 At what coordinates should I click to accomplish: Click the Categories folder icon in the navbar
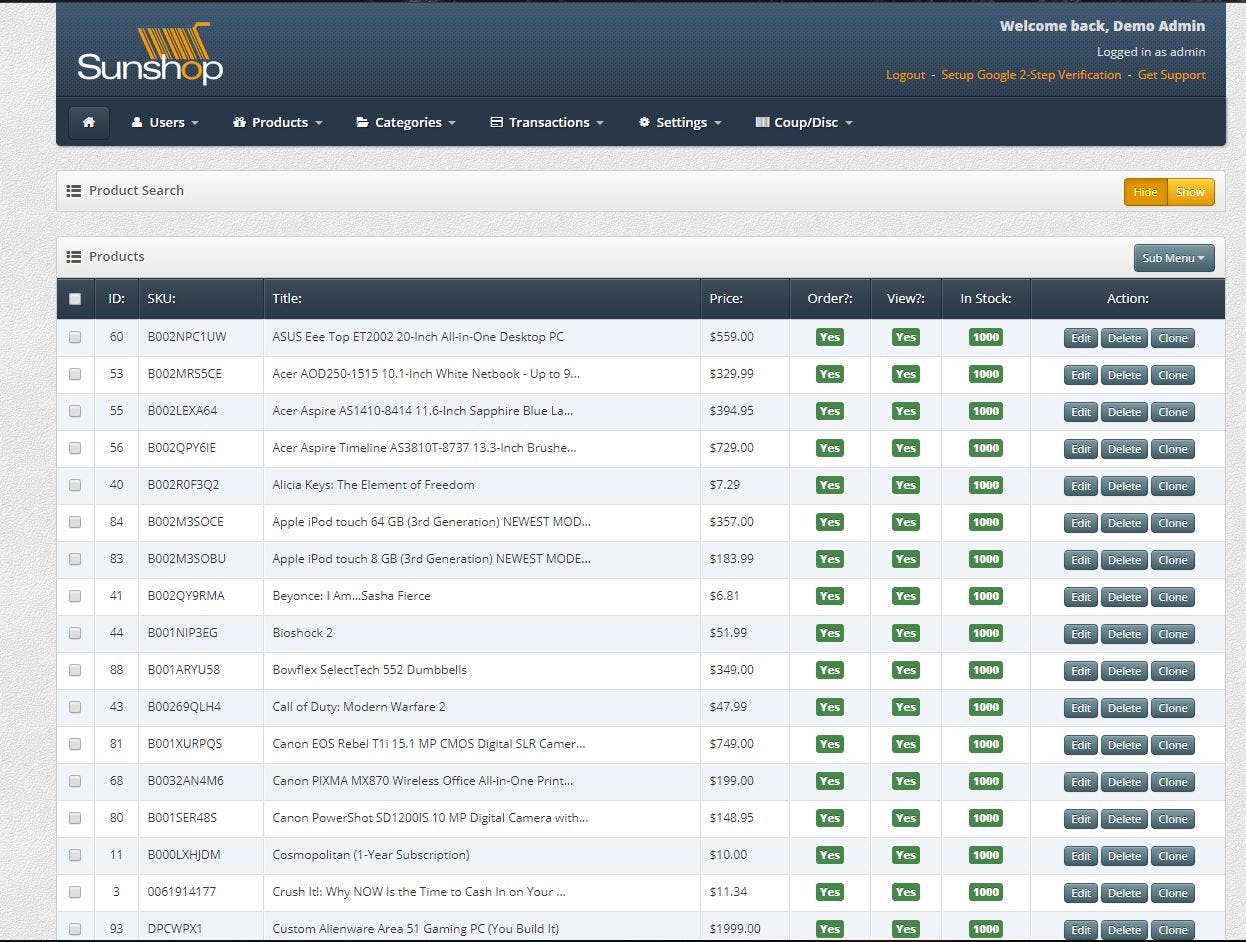click(x=360, y=122)
